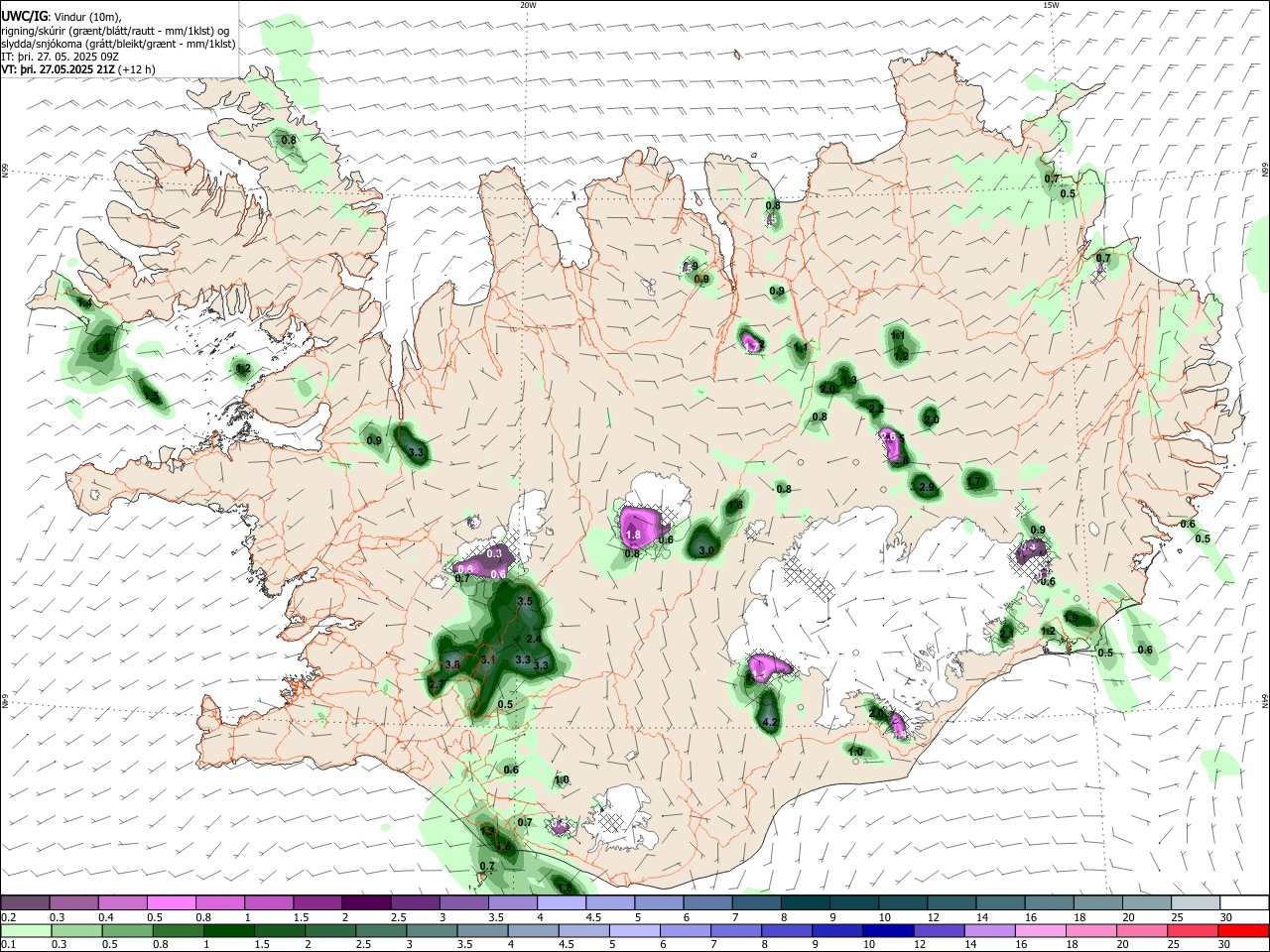Pick the dark teal 8–9 swatch in the top legend

[x=806, y=903]
